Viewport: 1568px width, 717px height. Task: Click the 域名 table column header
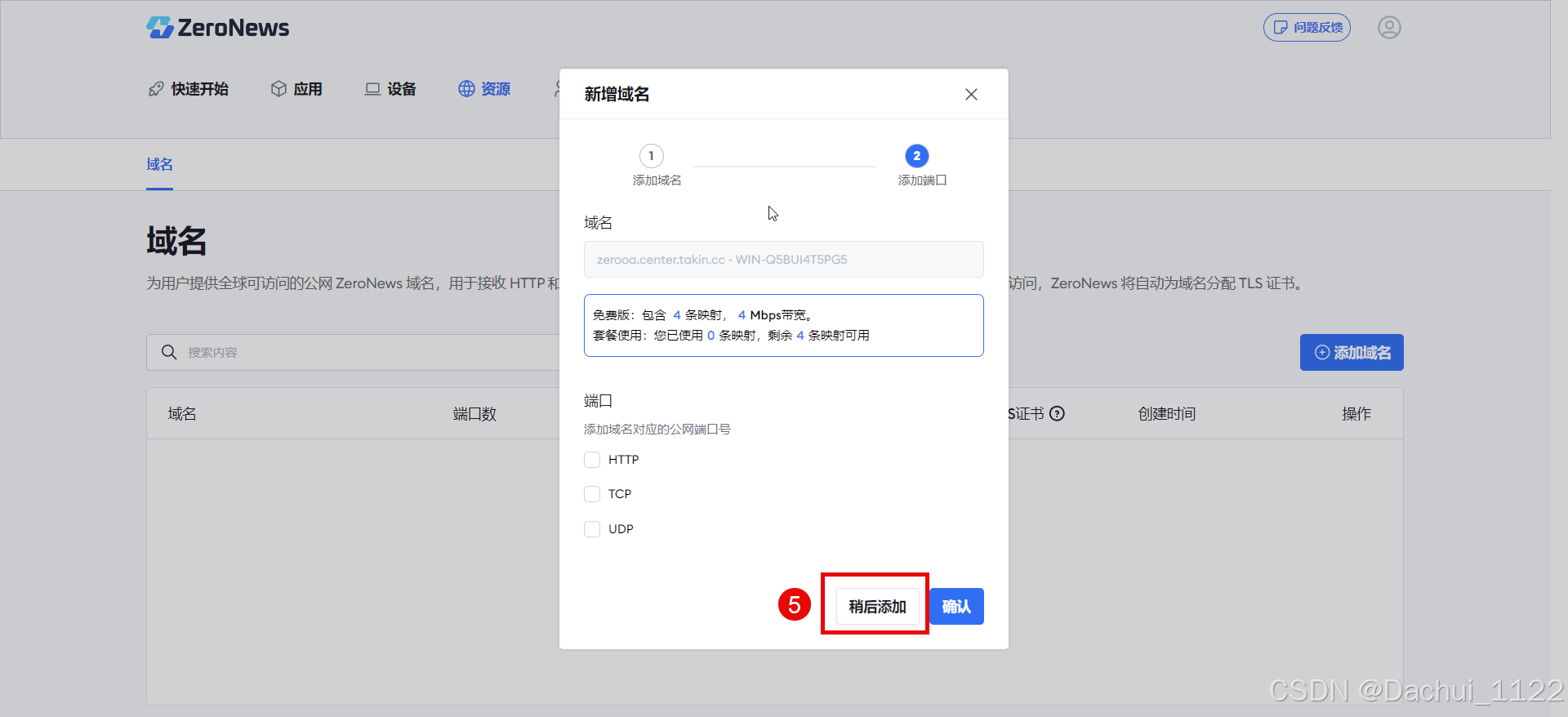(x=182, y=414)
